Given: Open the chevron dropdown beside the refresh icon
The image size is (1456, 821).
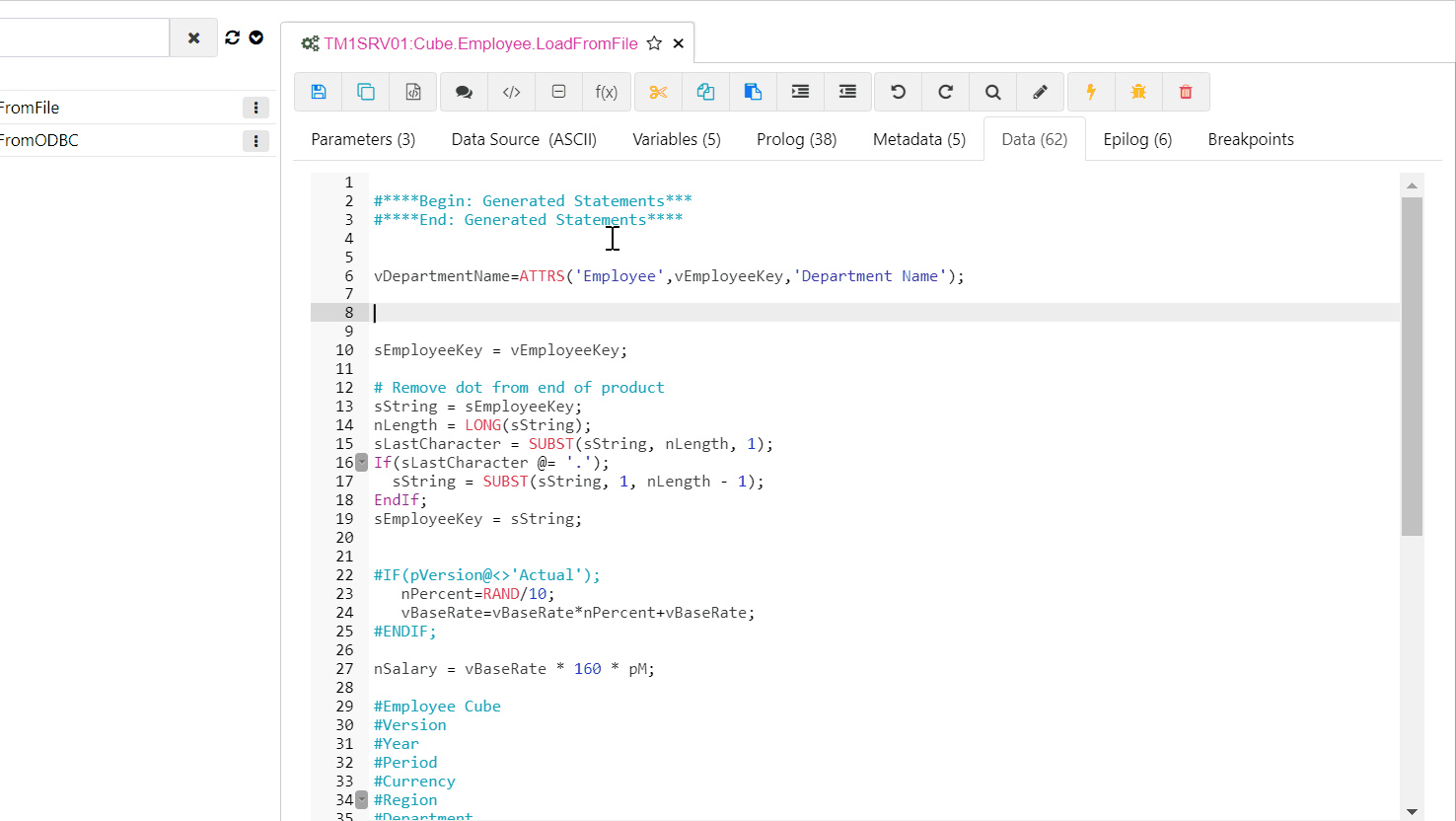Looking at the screenshot, I should [256, 37].
